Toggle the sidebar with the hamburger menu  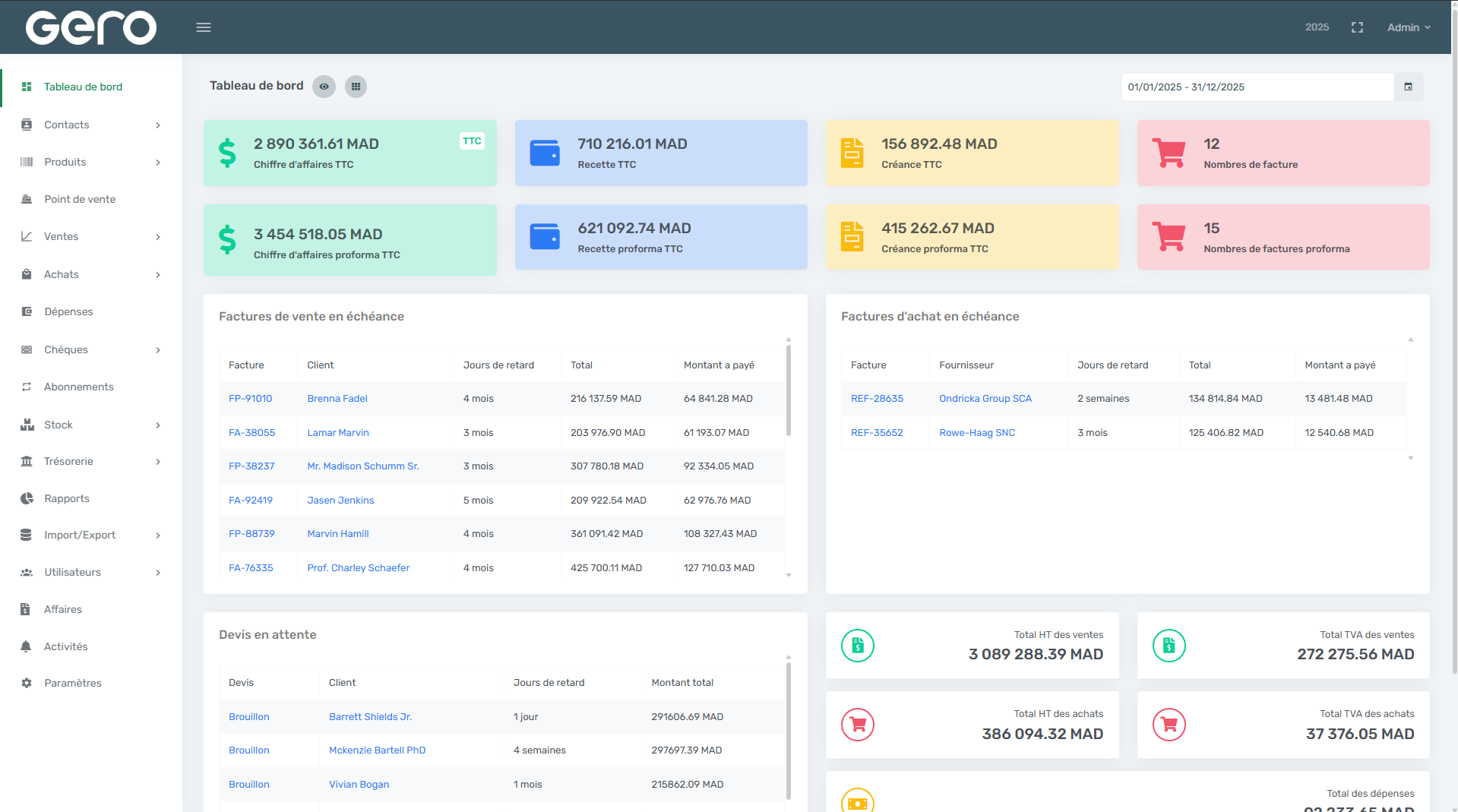coord(203,27)
